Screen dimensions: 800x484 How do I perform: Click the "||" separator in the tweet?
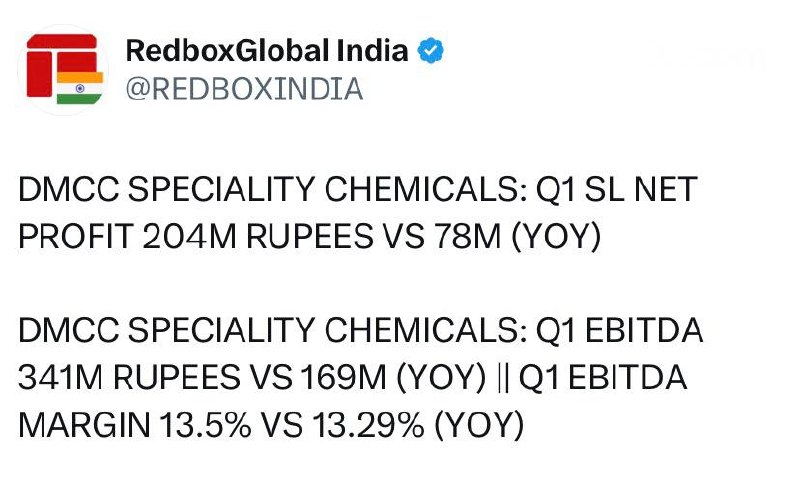tap(503, 378)
